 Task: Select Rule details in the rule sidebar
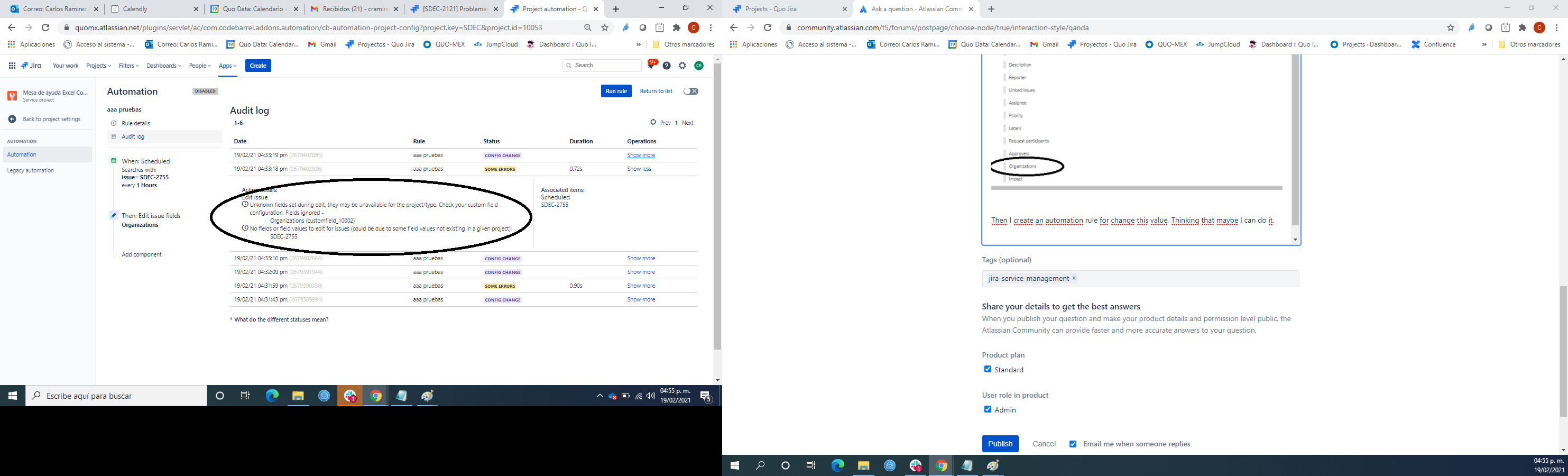(136, 123)
